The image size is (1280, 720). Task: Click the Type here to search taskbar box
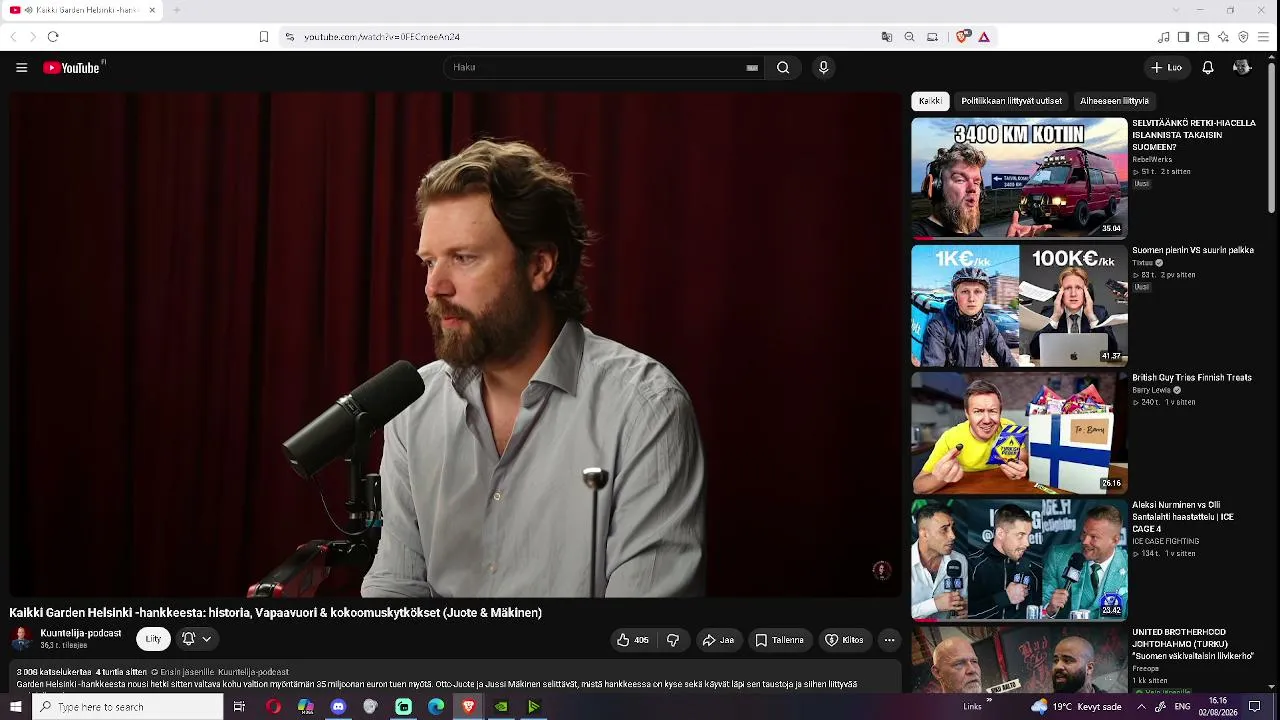click(127, 707)
